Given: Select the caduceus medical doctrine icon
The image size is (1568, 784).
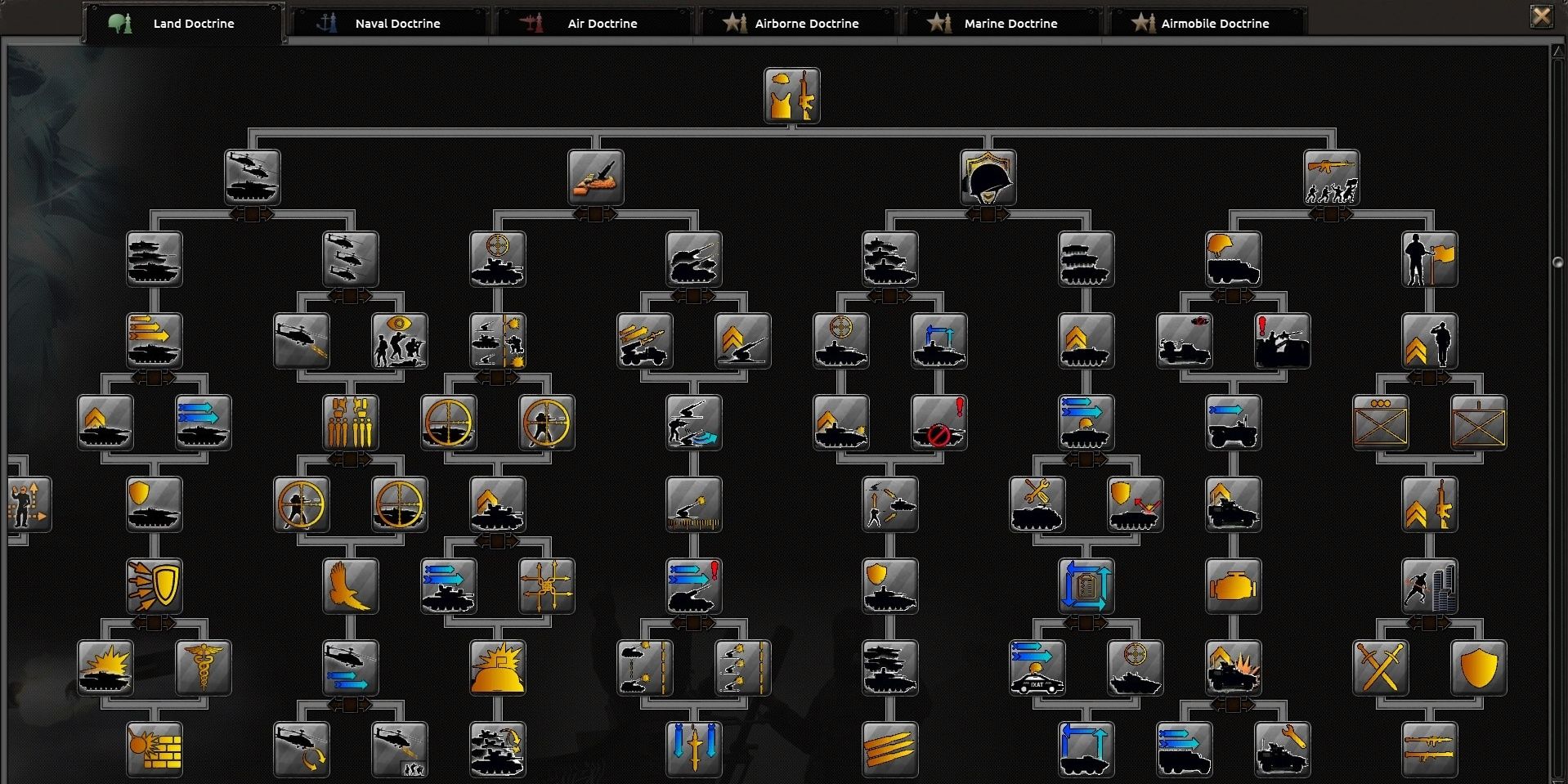Looking at the screenshot, I should (x=204, y=668).
